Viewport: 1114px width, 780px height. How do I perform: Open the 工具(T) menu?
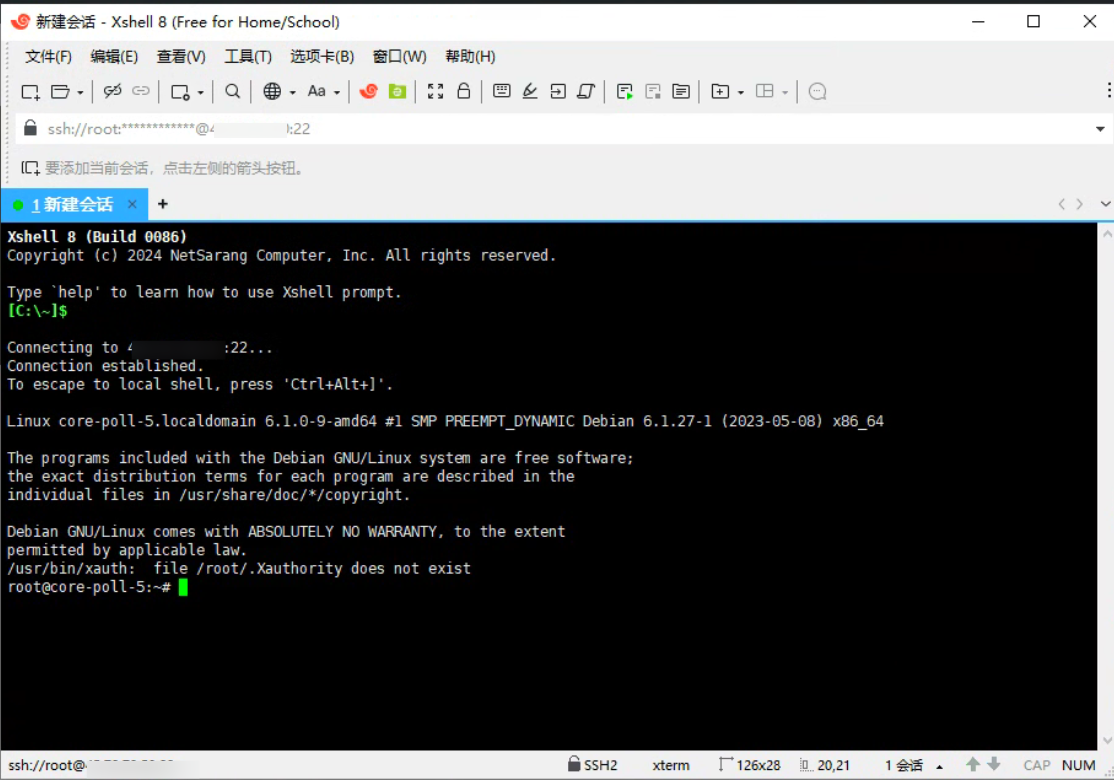pyautogui.click(x=248, y=57)
